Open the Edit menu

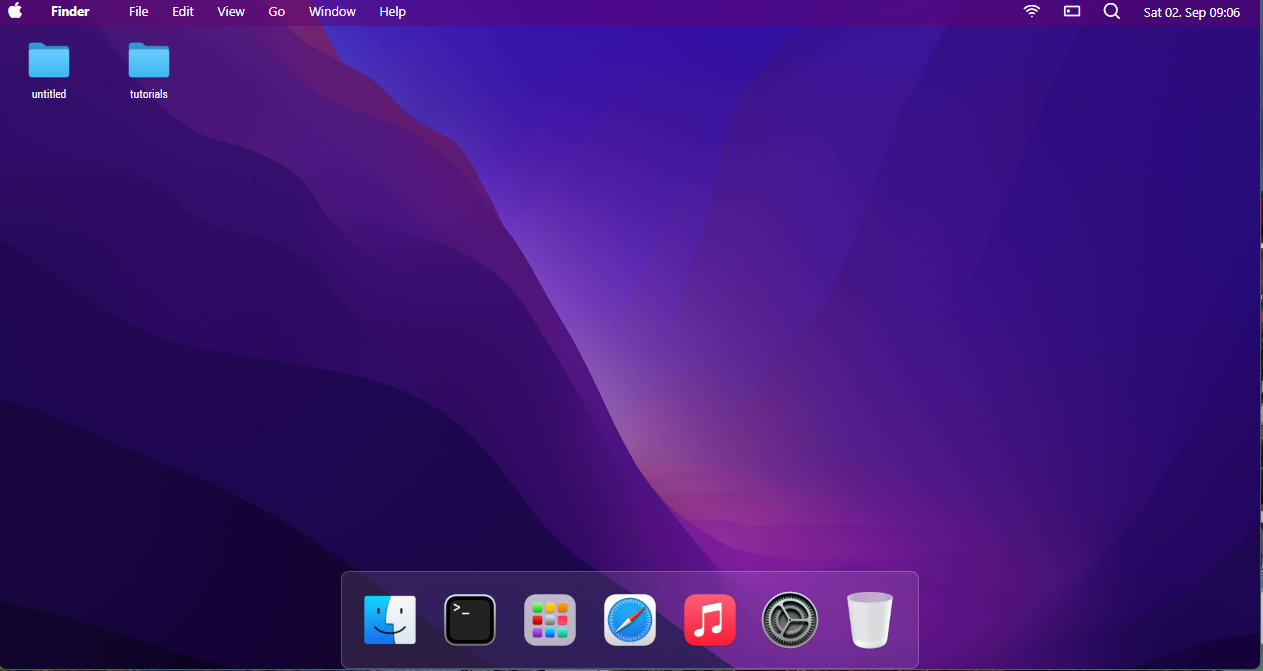183,12
